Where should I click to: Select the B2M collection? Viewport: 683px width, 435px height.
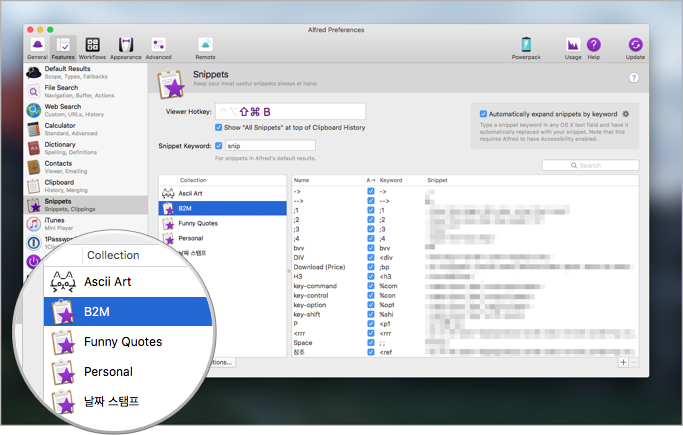click(x=223, y=208)
